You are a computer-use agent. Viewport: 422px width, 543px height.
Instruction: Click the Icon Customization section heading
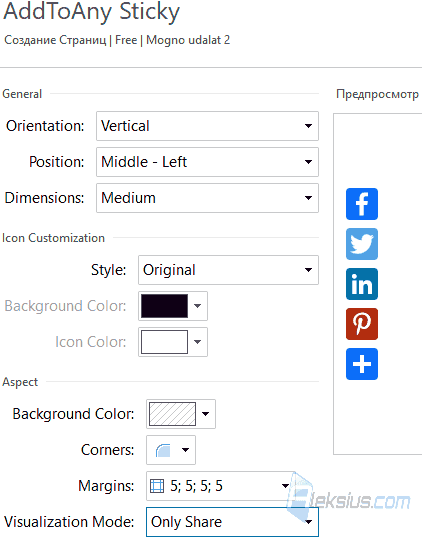point(53,238)
